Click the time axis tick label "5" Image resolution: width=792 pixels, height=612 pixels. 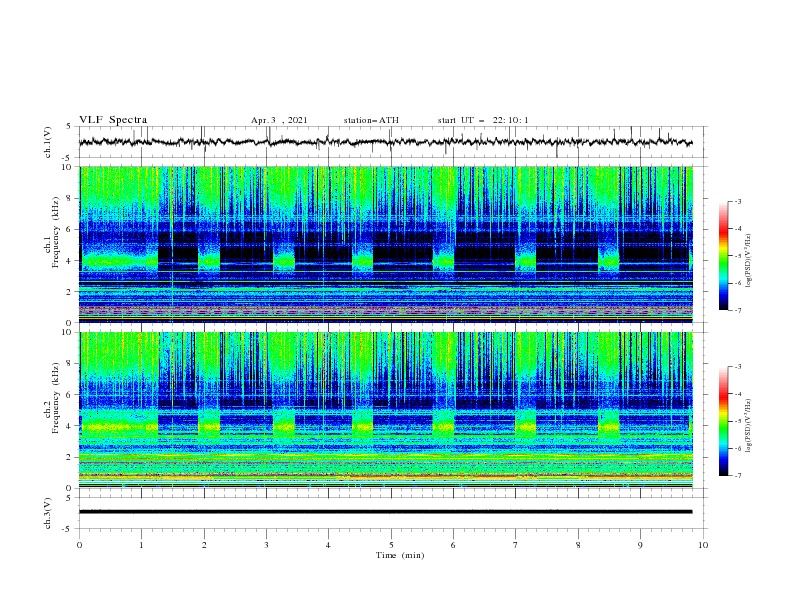point(391,545)
